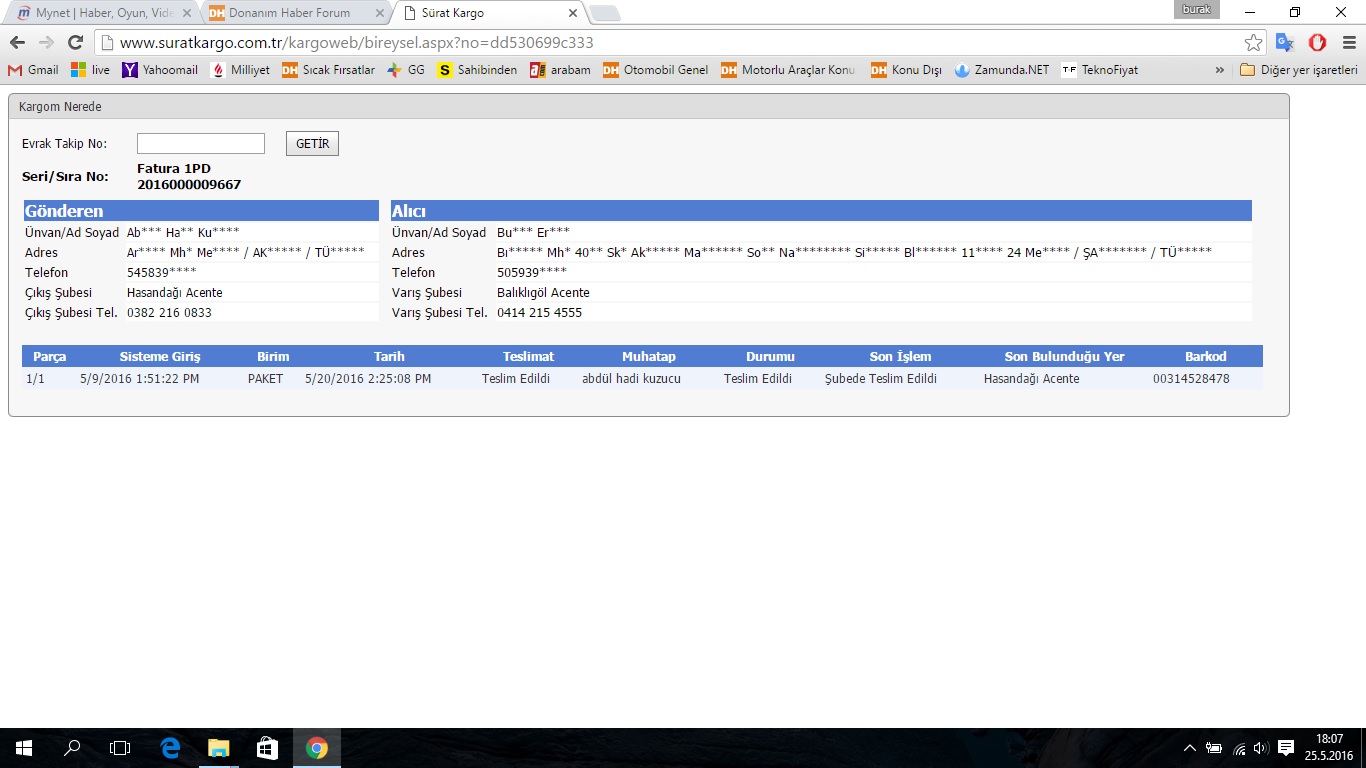Viewport: 1366px width, 768px height.
Task: Open the GG bookmark
Action: tap(406, 70)
